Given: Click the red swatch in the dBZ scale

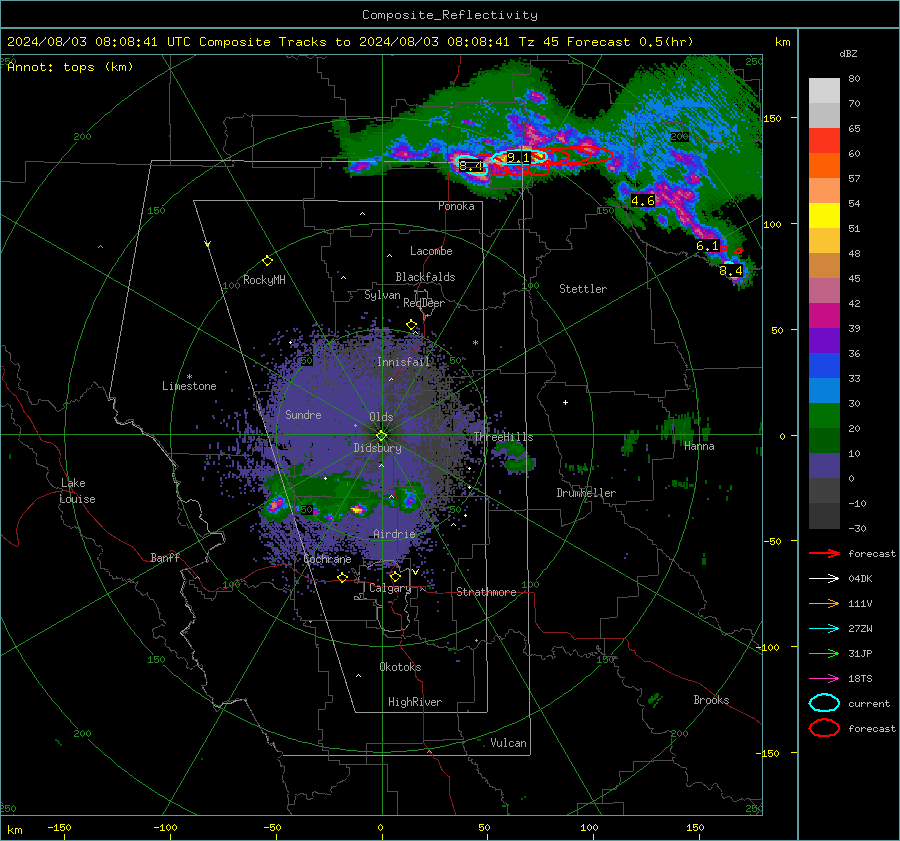Looking at the screenshot, I should coord(824,141).
